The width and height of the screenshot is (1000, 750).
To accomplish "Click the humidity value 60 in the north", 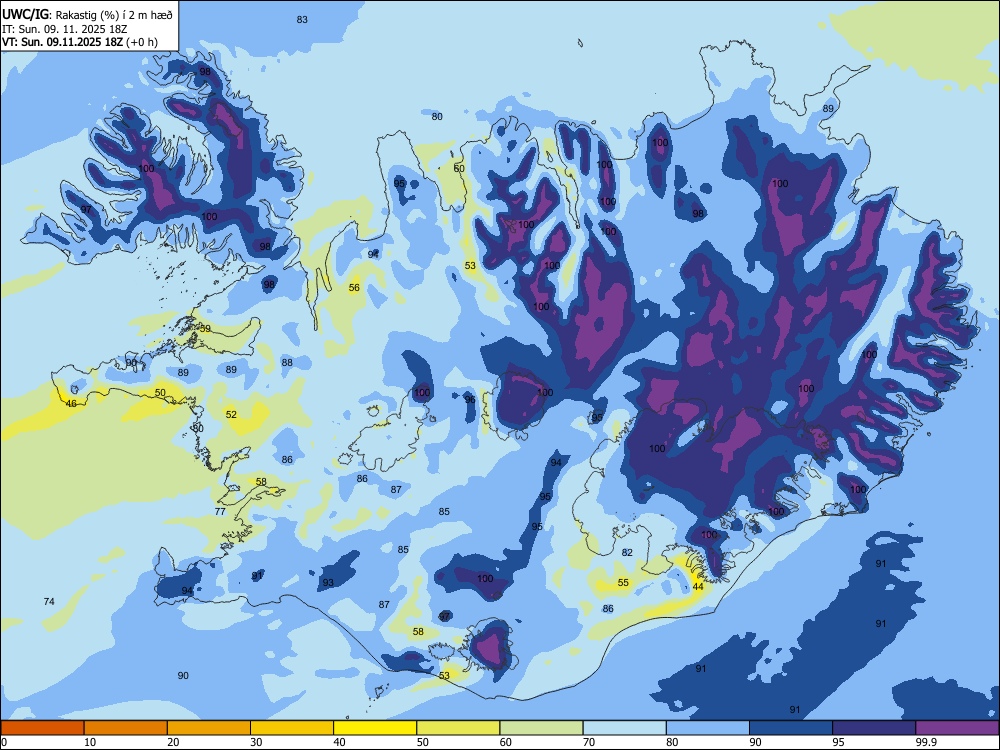I will click(x=459, y=168).
